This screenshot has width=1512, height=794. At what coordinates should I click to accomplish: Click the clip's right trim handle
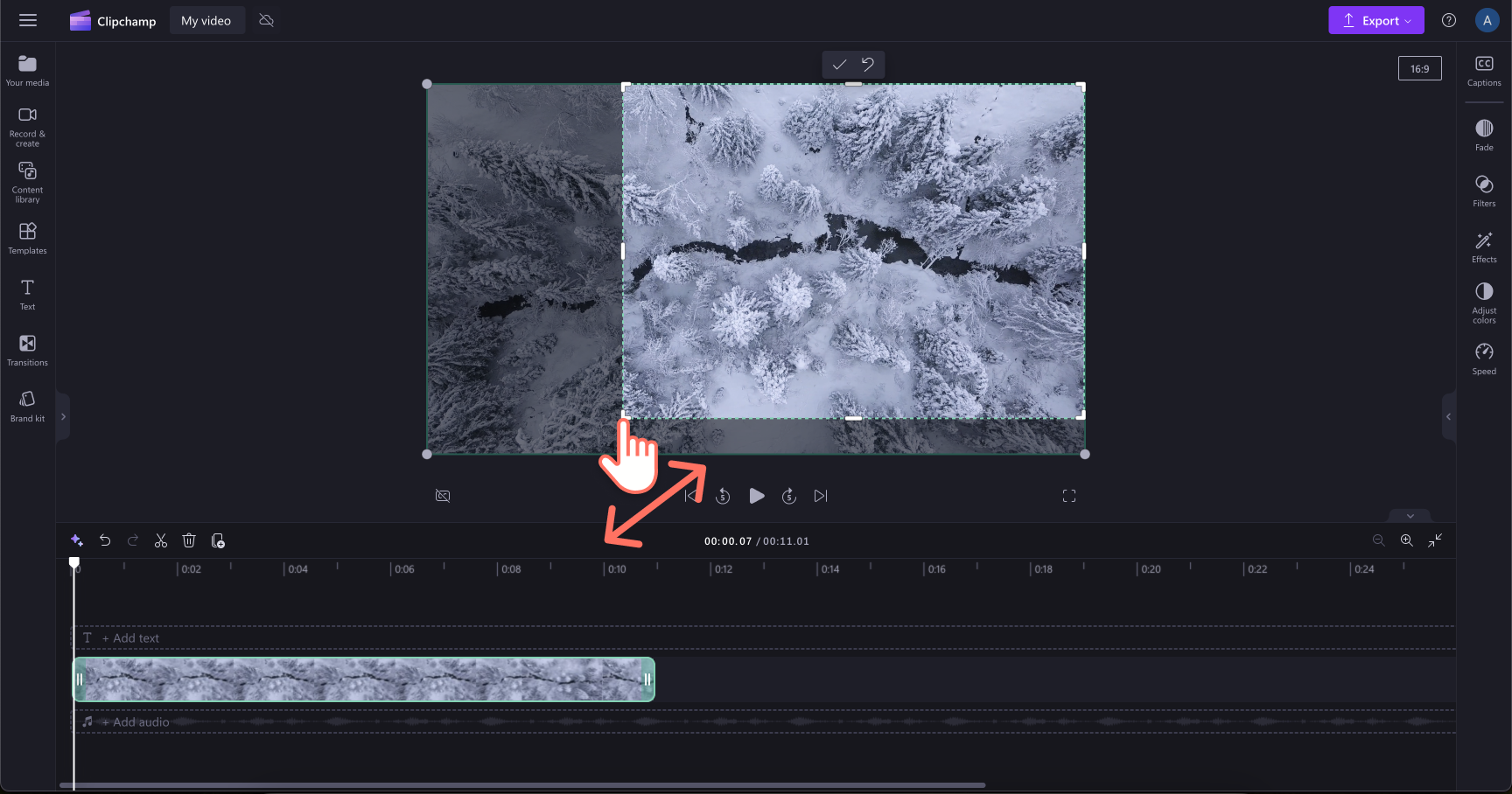pyautogui.click(x=647, y=679)
